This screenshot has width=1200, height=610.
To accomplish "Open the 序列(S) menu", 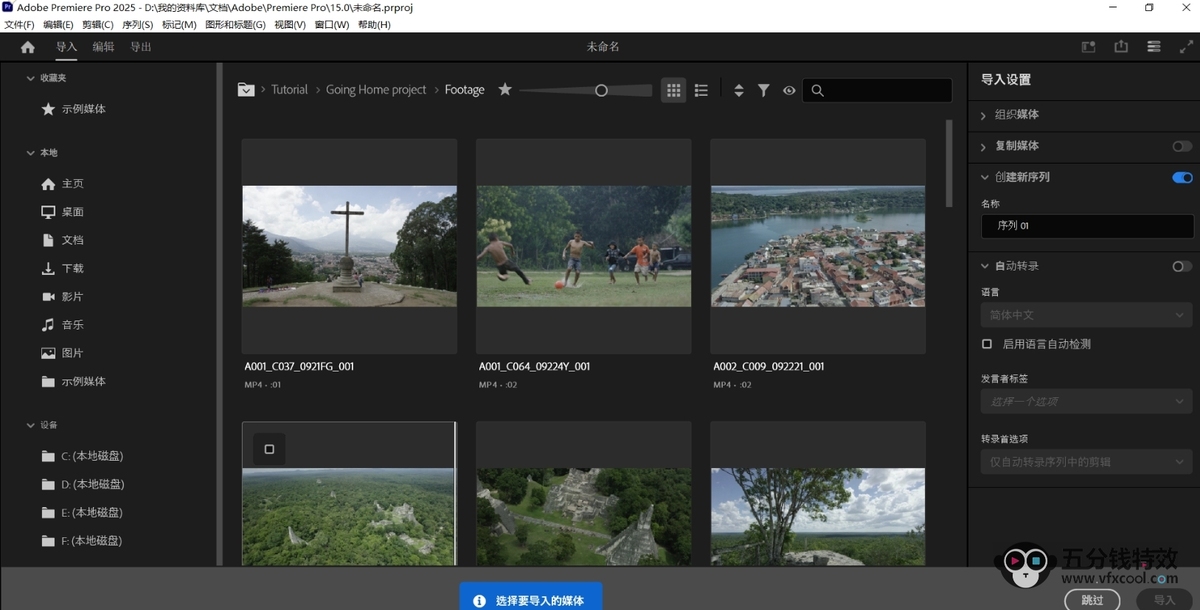I will coord(138,25).
